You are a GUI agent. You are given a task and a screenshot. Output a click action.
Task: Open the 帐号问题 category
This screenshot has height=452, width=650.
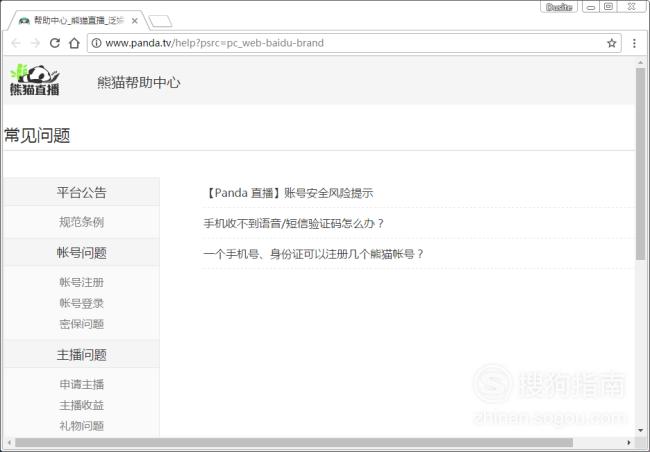[x=81, y=253]
